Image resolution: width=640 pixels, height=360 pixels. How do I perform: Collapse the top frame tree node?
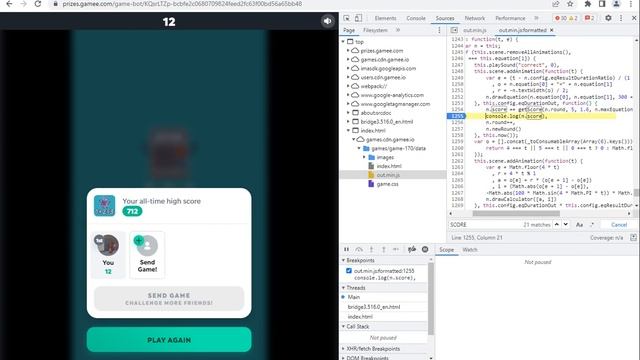coord(343,42)
